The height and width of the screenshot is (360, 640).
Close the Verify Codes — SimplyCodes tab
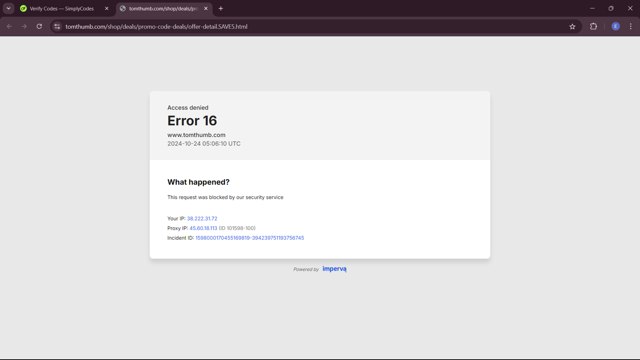point(107,8)
